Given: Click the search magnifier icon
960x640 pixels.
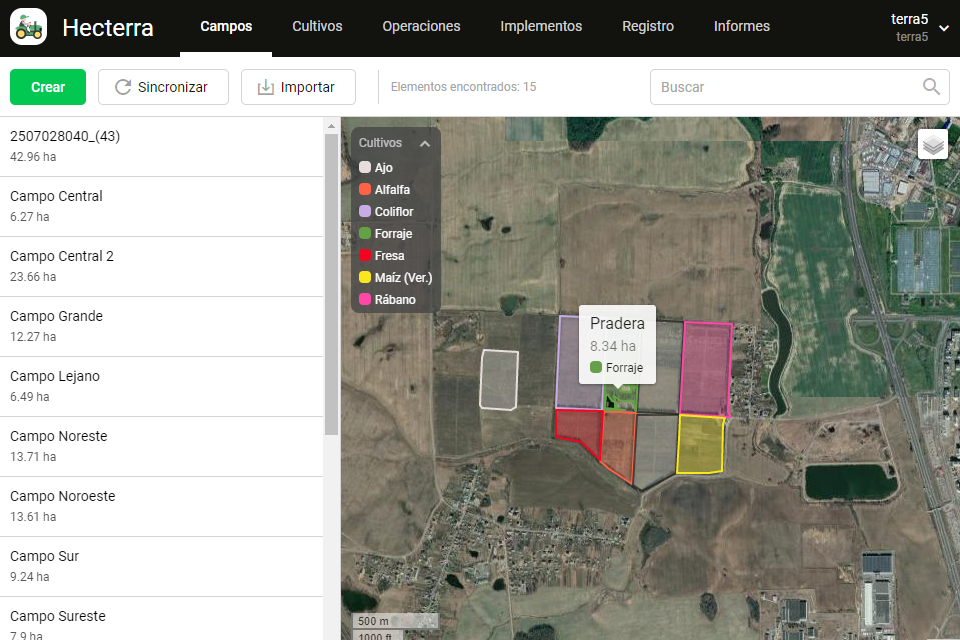Looking at the screenshot, I should pos(931,87).
